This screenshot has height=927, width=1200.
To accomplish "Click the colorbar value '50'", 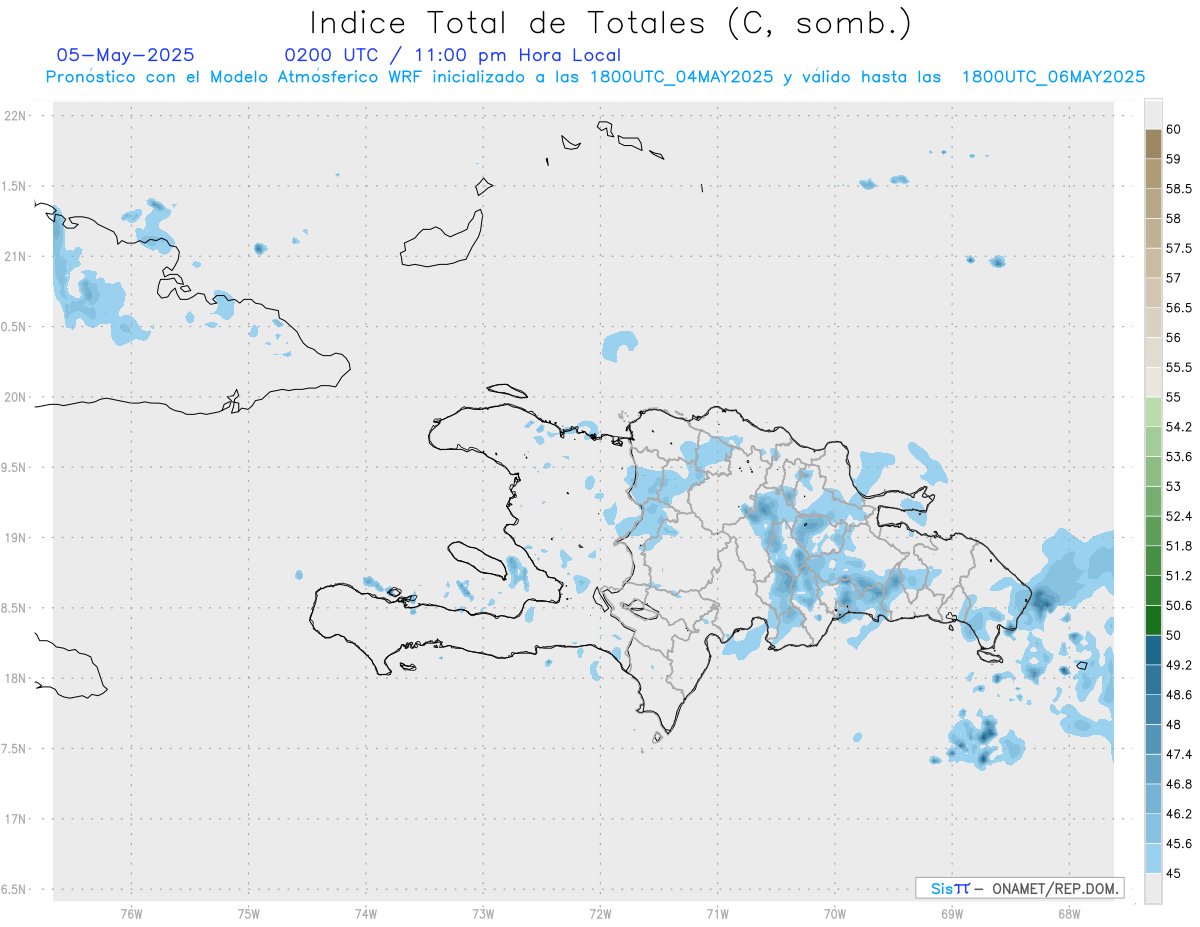I will [x=1174, y=635].
